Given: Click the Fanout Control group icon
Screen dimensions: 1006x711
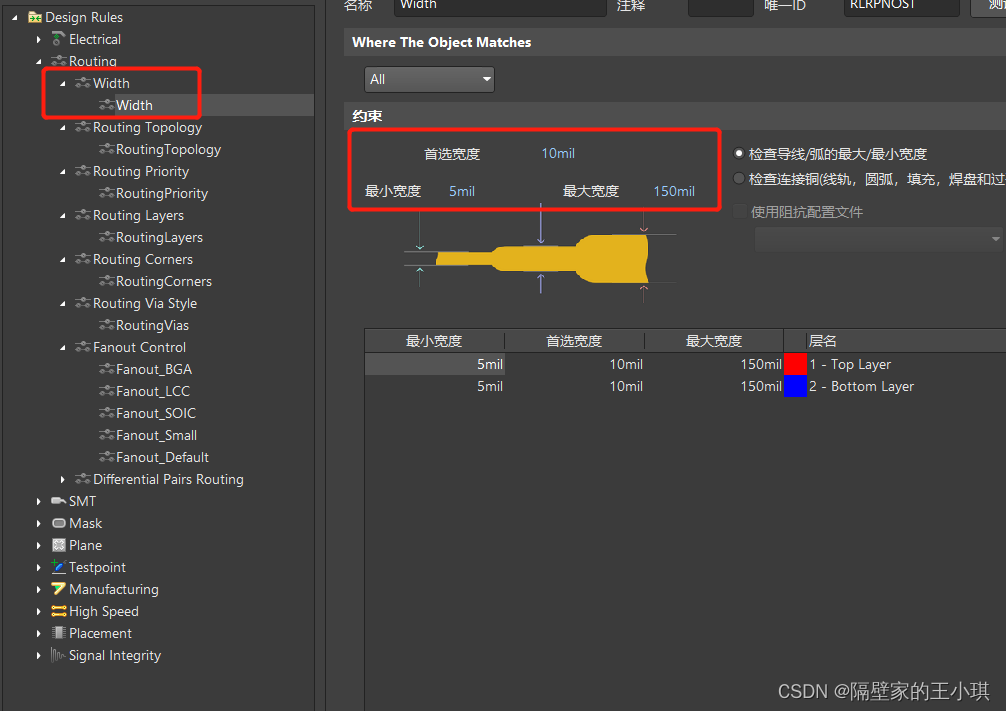Looking at the screenshot, I should coord(82,347).
